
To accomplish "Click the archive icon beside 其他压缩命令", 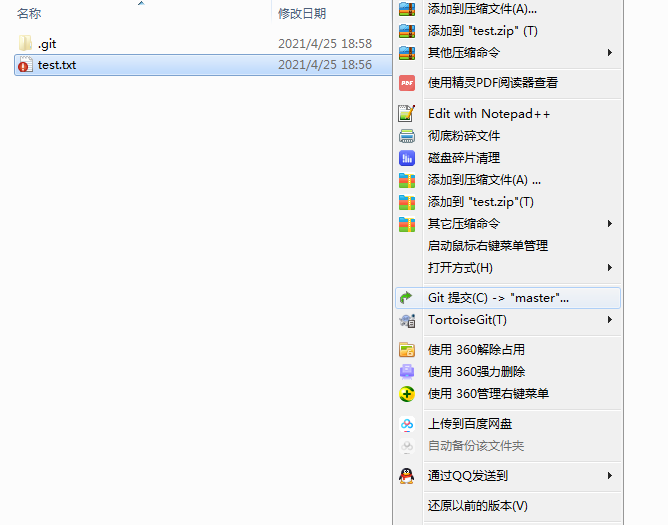I will pyautogui.click(x=407, y=53).
